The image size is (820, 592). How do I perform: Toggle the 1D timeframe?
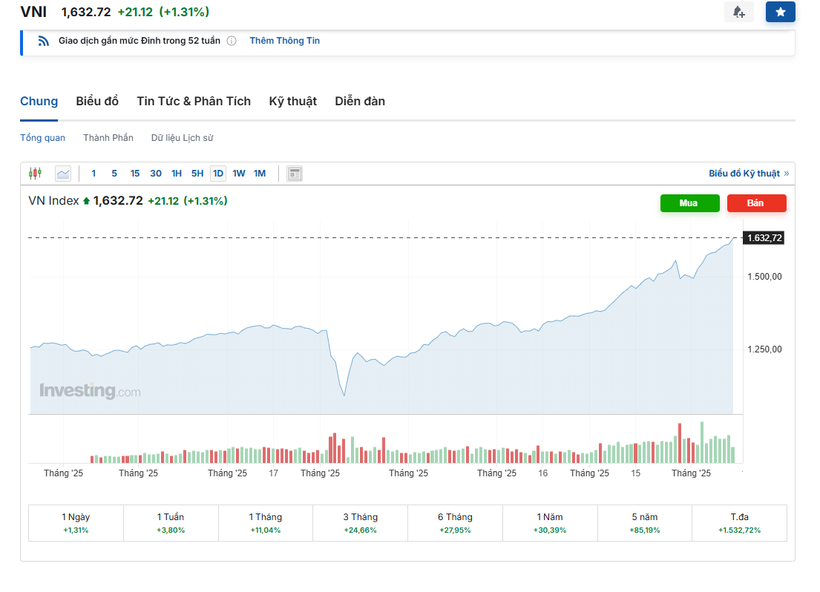pyautogui.click(x=218, y=173)
